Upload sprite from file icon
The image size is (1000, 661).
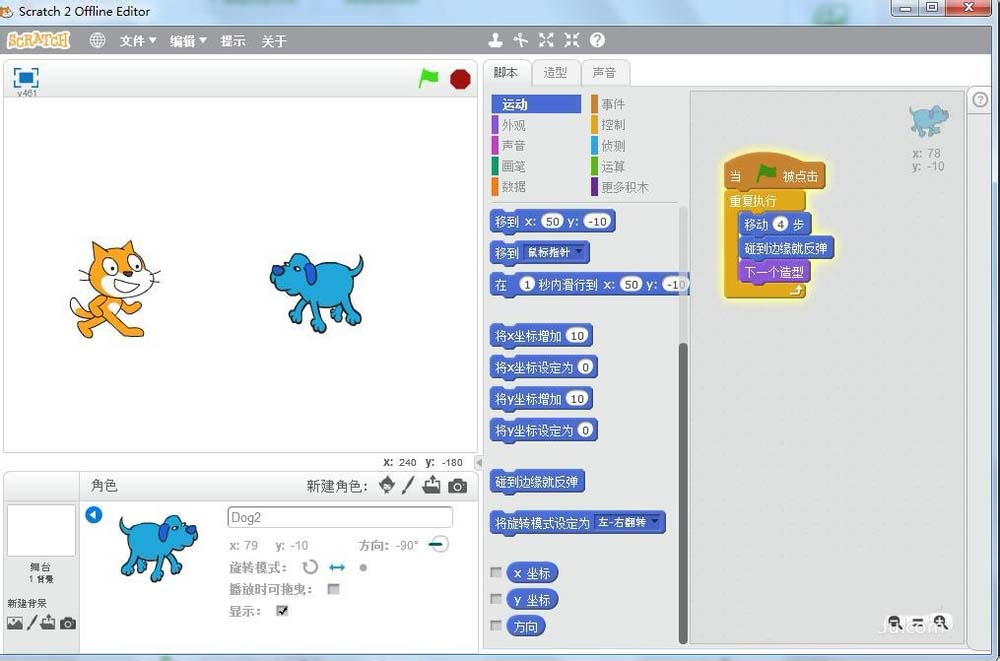(x=432, y=486)
